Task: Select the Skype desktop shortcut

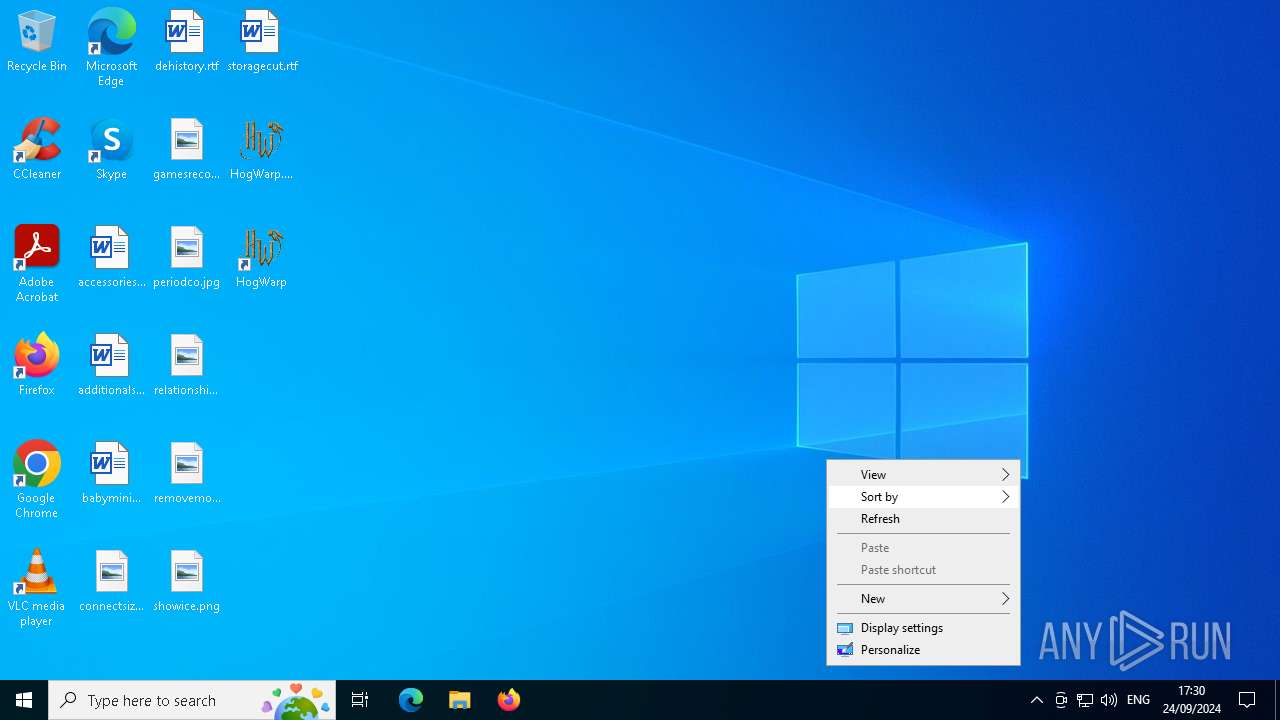Action: [x=111, y=150]
